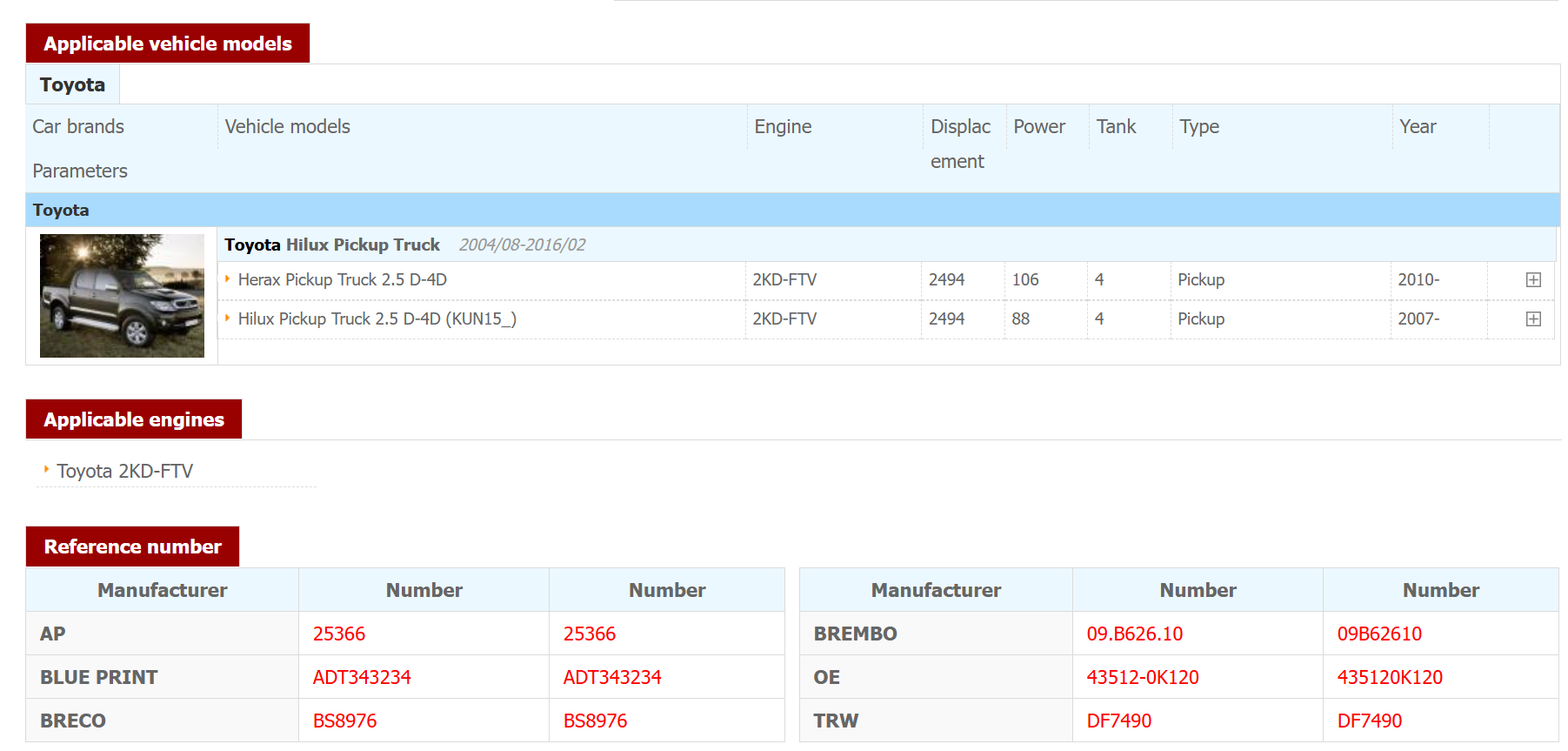The height and width of the screenshot is (751, 1568).
Task: Click the Applicable vehicle models heading
Action: pos(168,44)
